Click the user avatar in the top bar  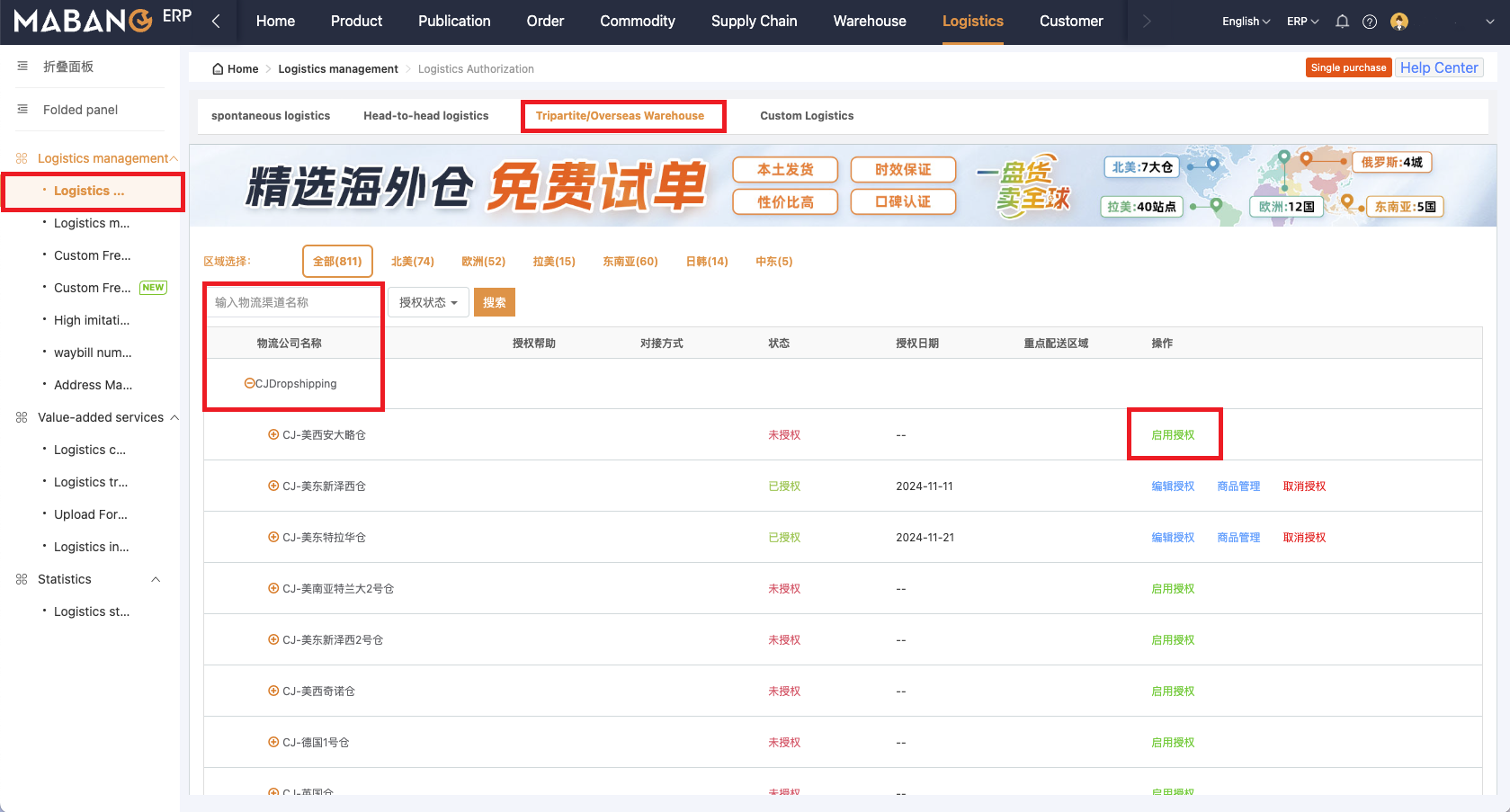pyautogui.click(x=1399, y=21)
